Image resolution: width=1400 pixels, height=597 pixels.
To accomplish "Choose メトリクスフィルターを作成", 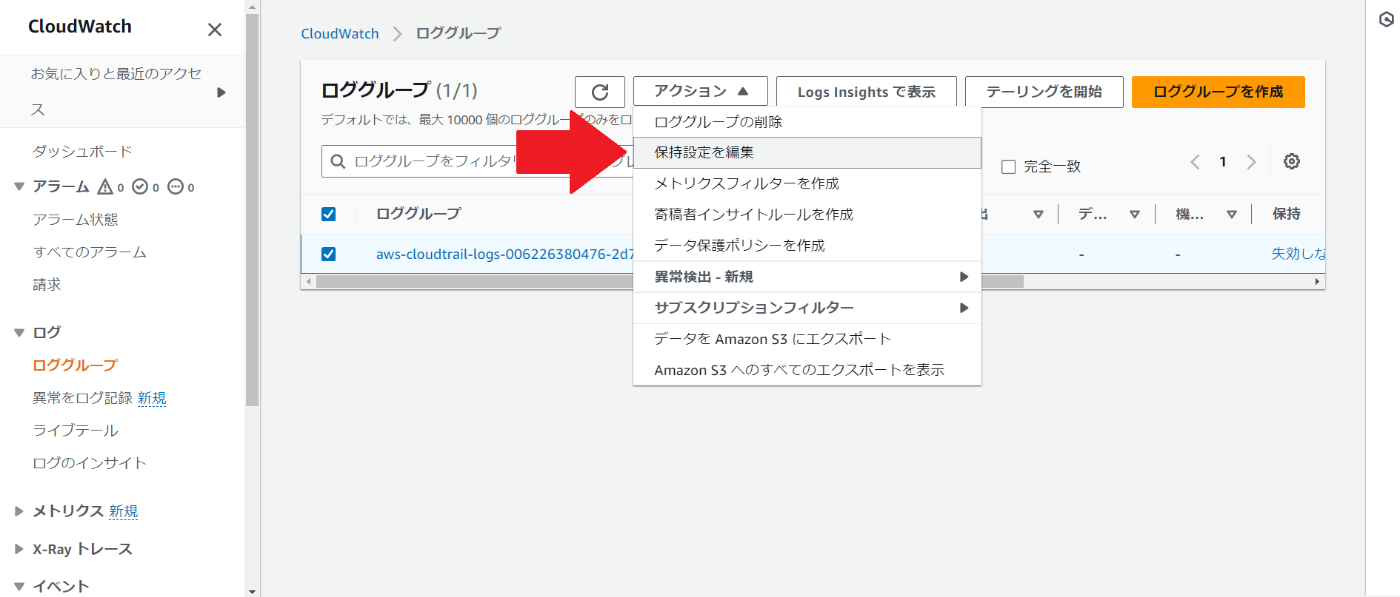I will 807,184.
